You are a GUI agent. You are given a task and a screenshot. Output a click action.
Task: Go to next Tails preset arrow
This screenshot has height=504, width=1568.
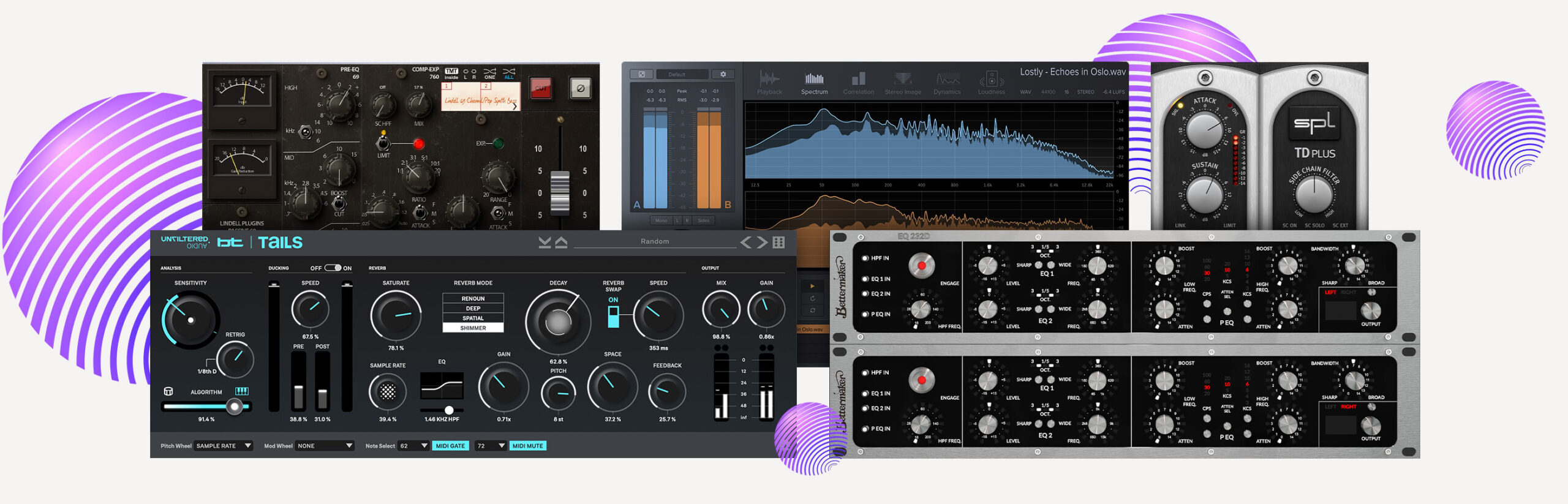pyautogui.click(x=762, y=243)
